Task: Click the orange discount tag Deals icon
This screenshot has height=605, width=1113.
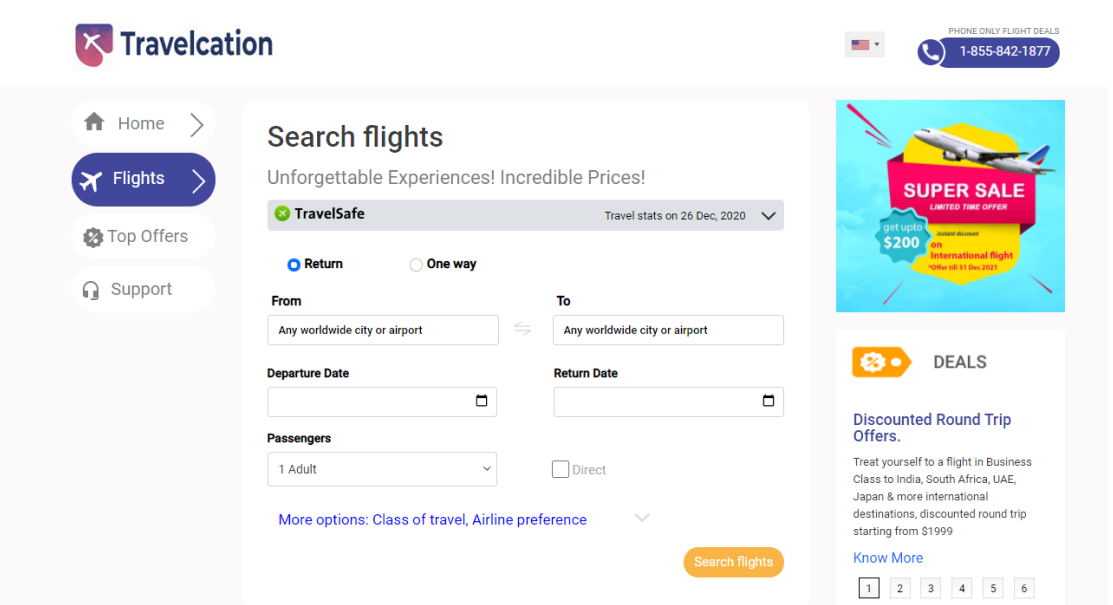Action: coord(880,362)
